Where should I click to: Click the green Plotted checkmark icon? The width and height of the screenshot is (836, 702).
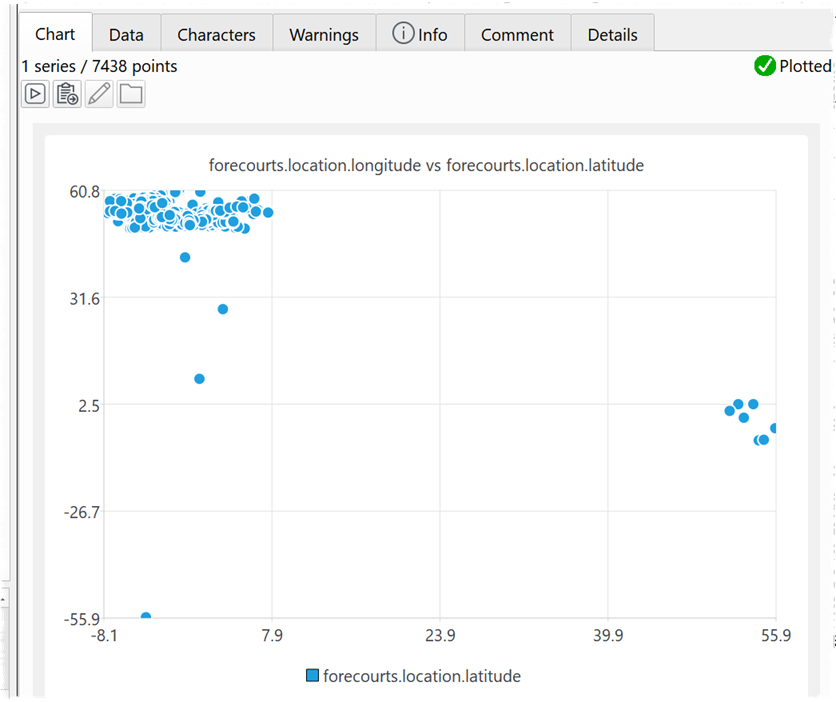(x=765, y=66)
